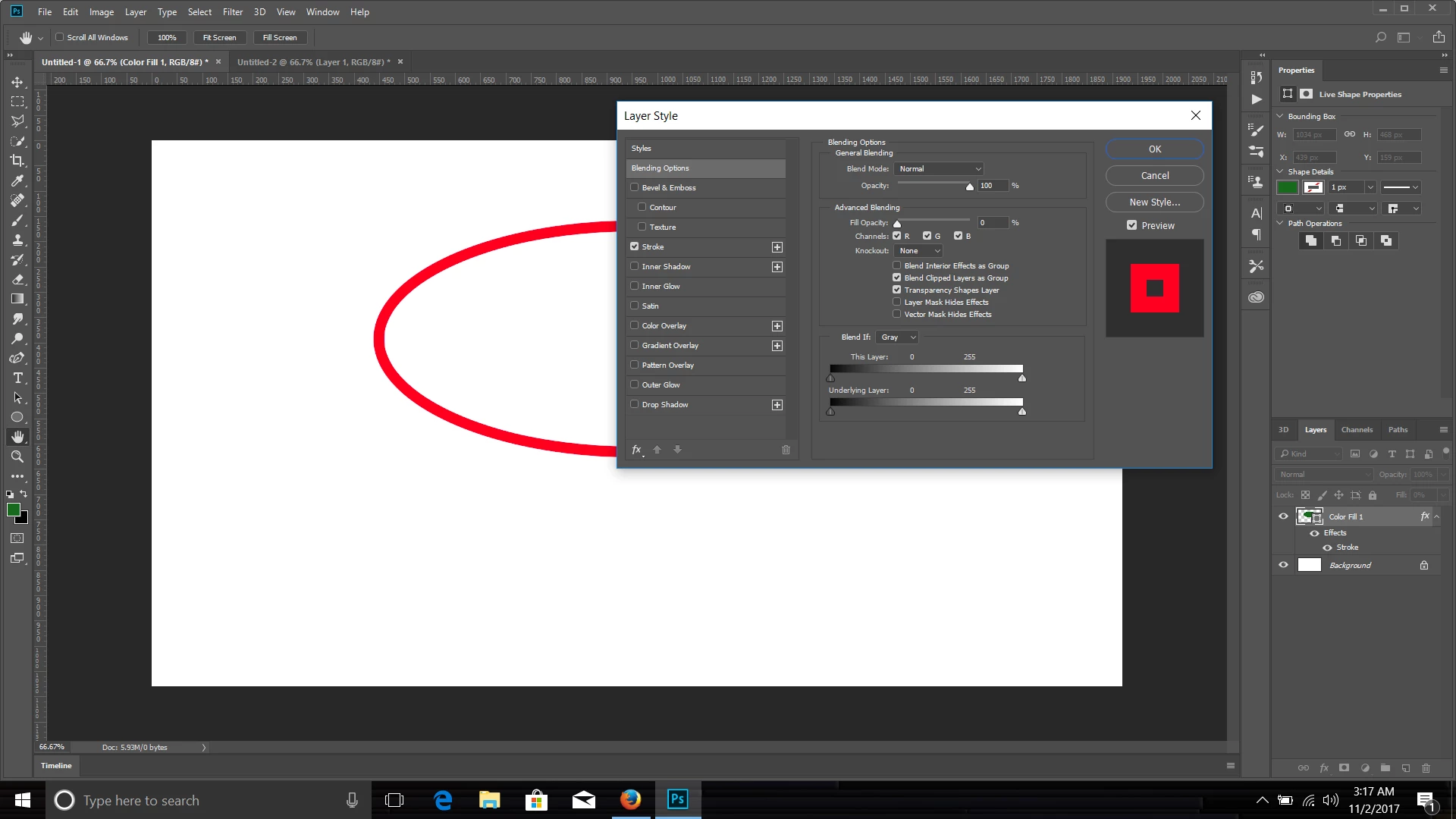Select the Zoom tool in toolbar
Screen dimensions: 1456x819
17,457
